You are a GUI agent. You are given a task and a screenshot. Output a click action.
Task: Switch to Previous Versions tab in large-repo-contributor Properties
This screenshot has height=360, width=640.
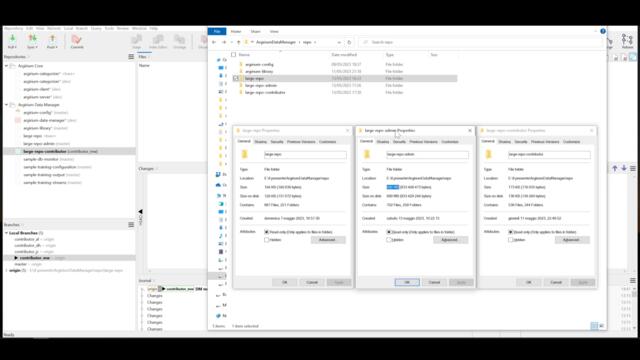pyautogui.click(x=545, y=142)
